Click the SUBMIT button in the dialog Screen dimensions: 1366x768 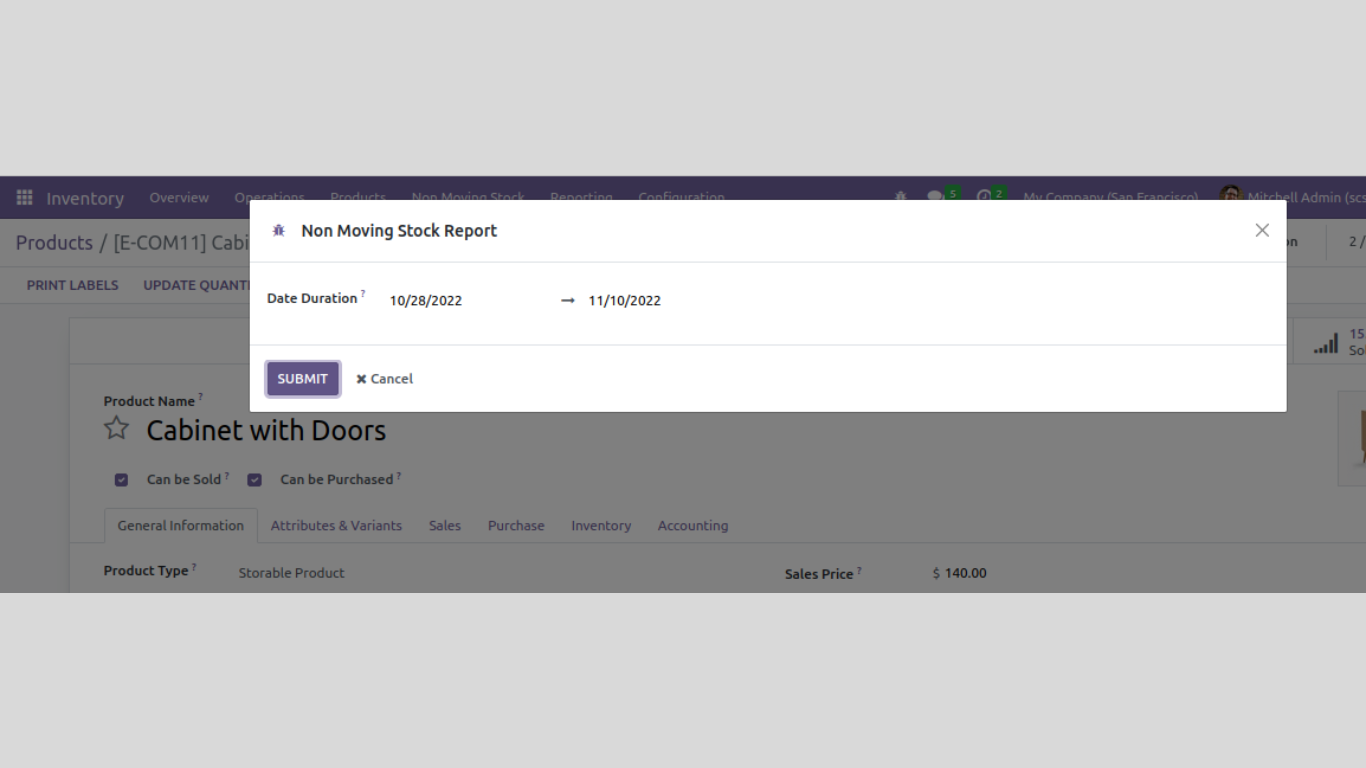coord(302,379)
